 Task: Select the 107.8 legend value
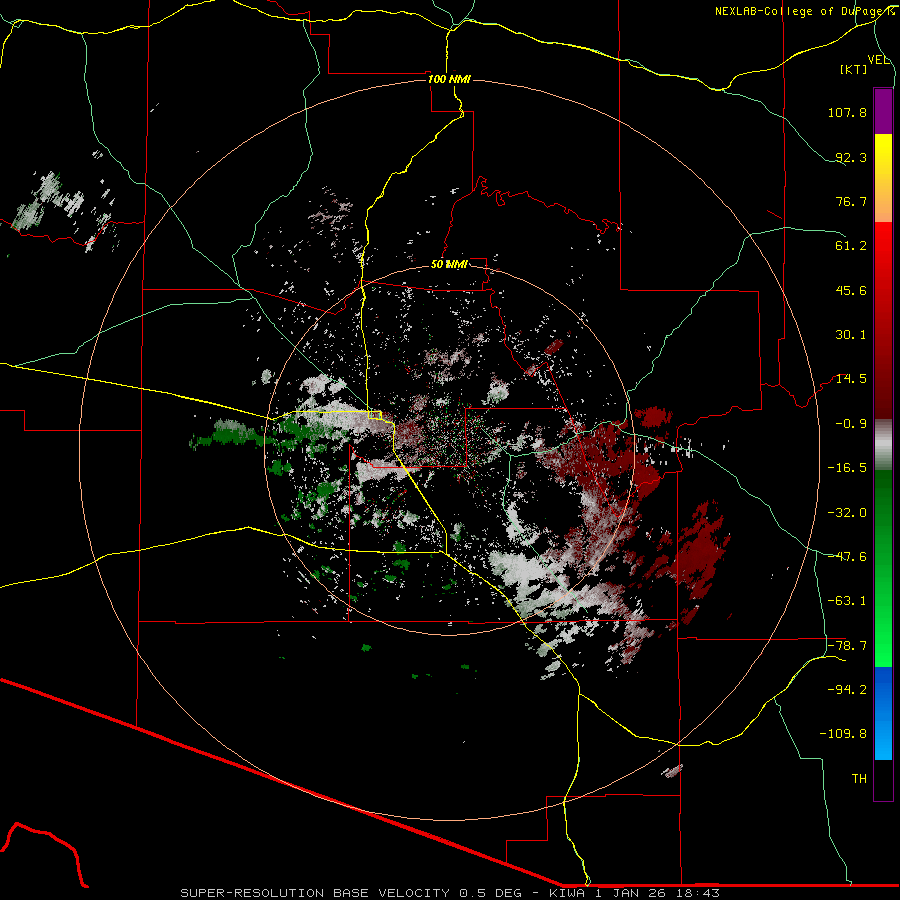(x=847, y=112)
